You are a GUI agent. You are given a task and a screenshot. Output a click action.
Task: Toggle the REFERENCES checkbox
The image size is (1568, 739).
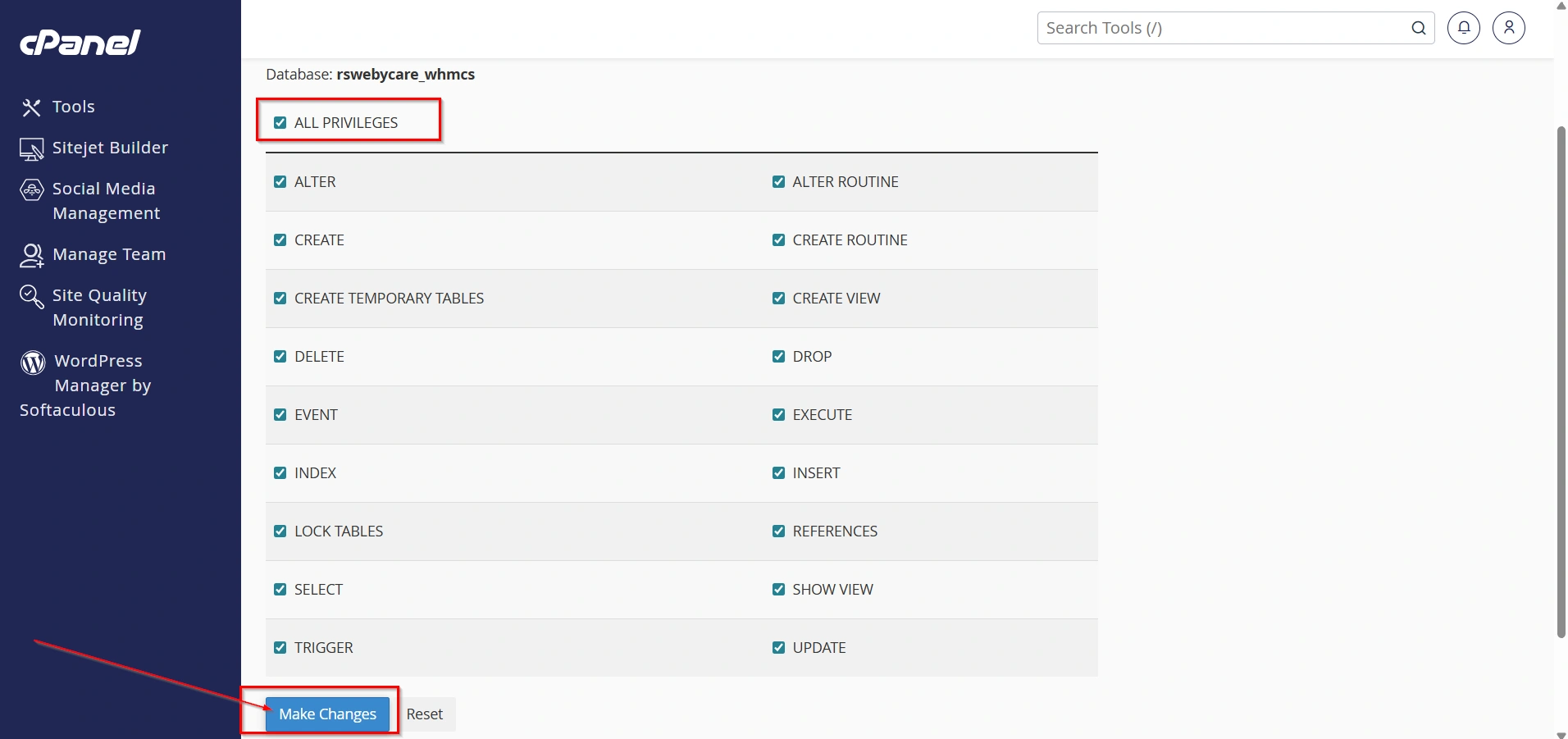[778, 531]
